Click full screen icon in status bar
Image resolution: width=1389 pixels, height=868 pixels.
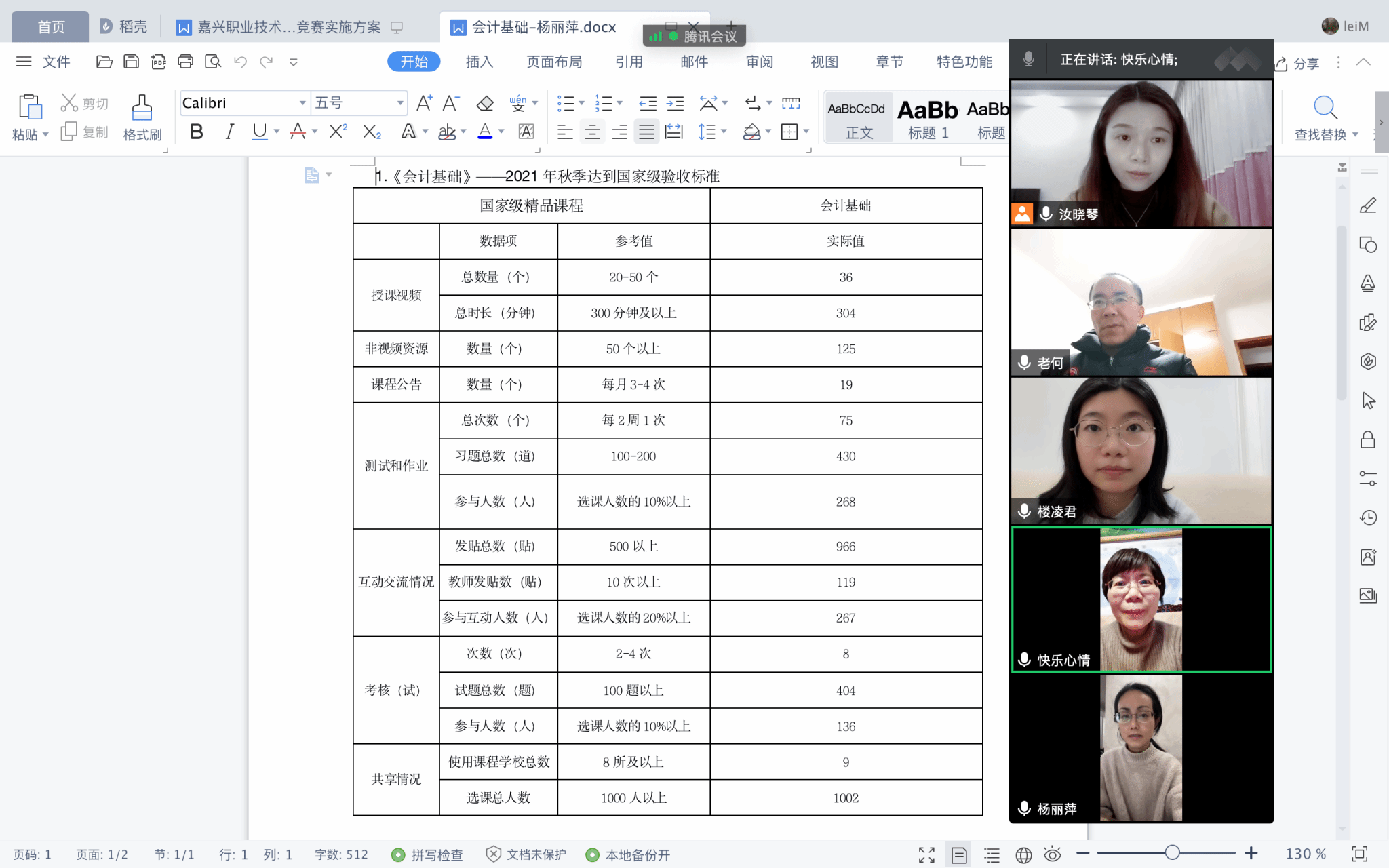pos(926,854)
